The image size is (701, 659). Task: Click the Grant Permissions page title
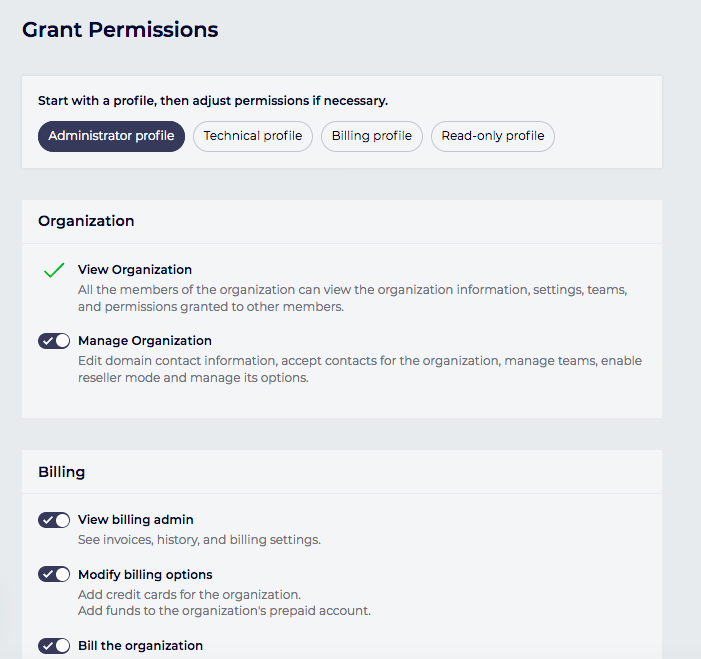click(120, 30)
